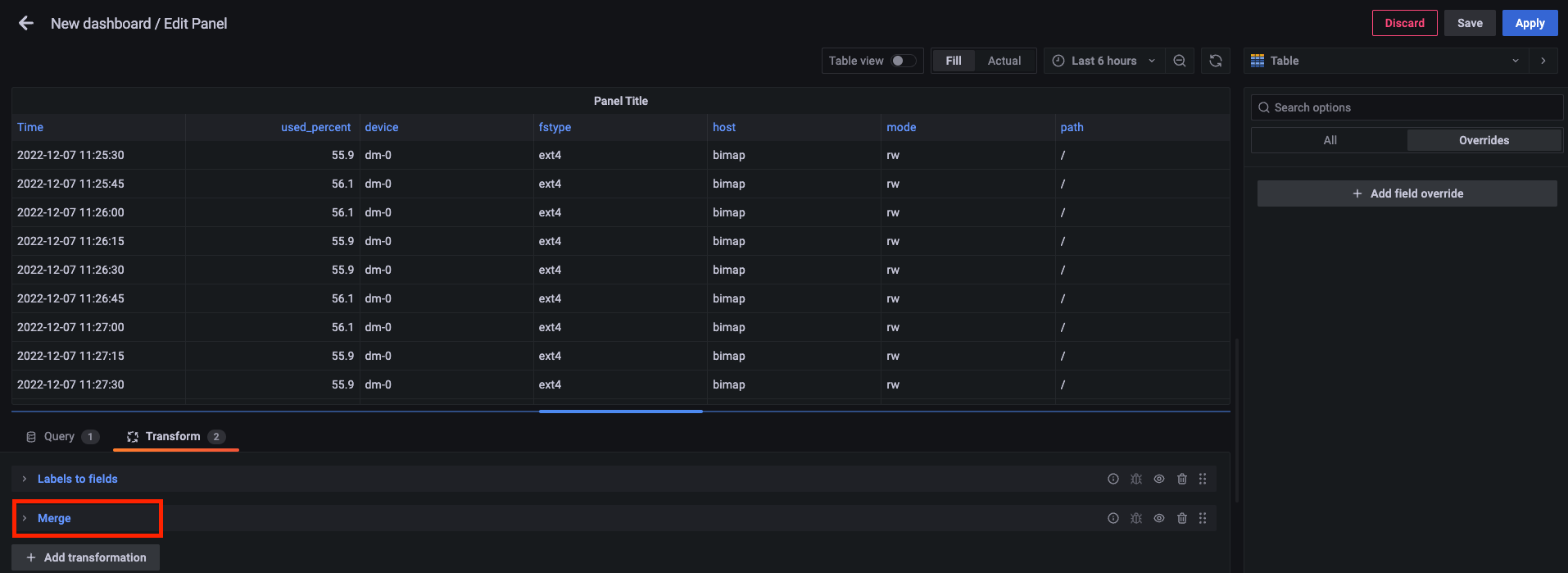Viewport: 1568px width, 573px height.
Task: Switch to the Query tab
Action: [62, 436]
